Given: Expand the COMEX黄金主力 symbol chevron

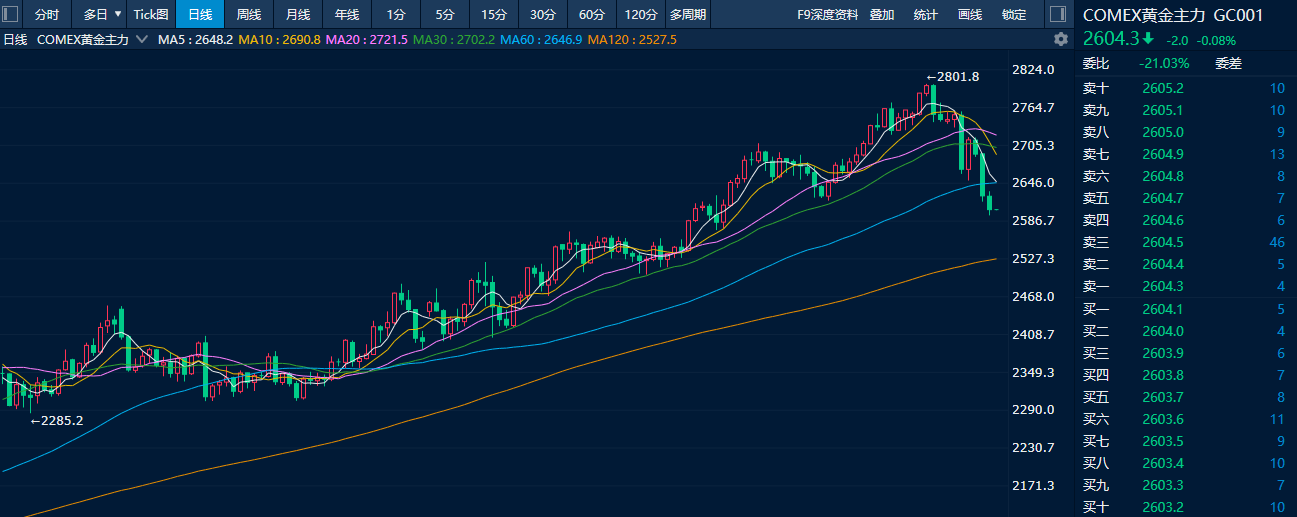Looking at the screenshot, I should coord(141,39).
